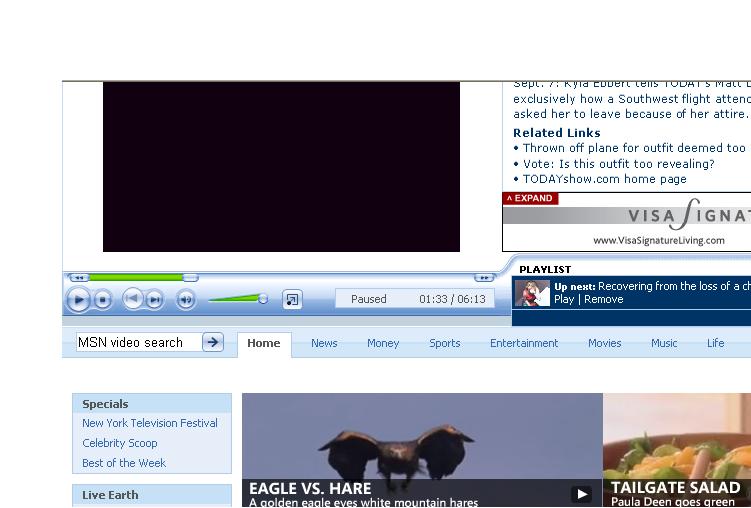Click the green volume slider
The height and width of the screenshot is (508, 751).
(238, 298)
